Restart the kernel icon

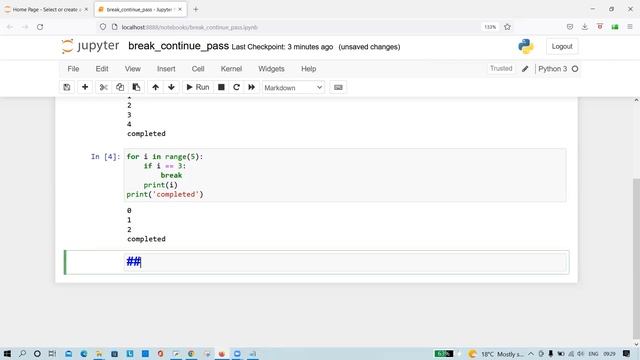(236, 87)
